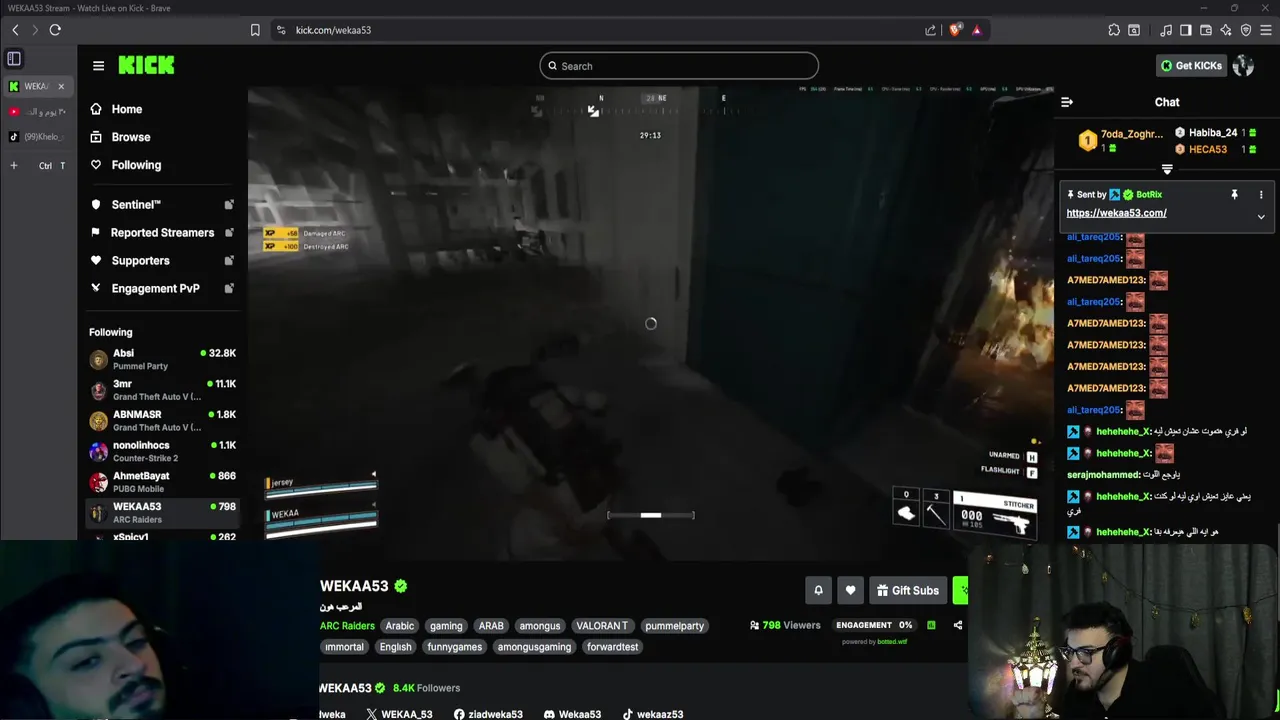Open followed channel nonolinhocs
Screen dimensions: 1280x720
pyautogui.click(x=162, y=451)
